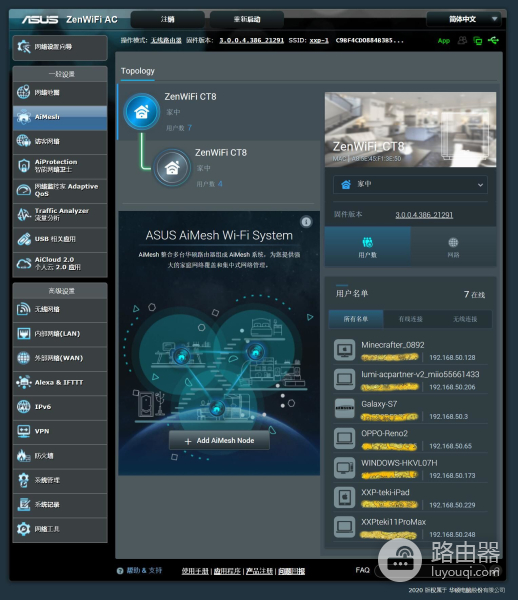Select the Minecrafter_0892 client entry
The height and width of the screenshot is (600, 518).
click(x=410, y=350)
